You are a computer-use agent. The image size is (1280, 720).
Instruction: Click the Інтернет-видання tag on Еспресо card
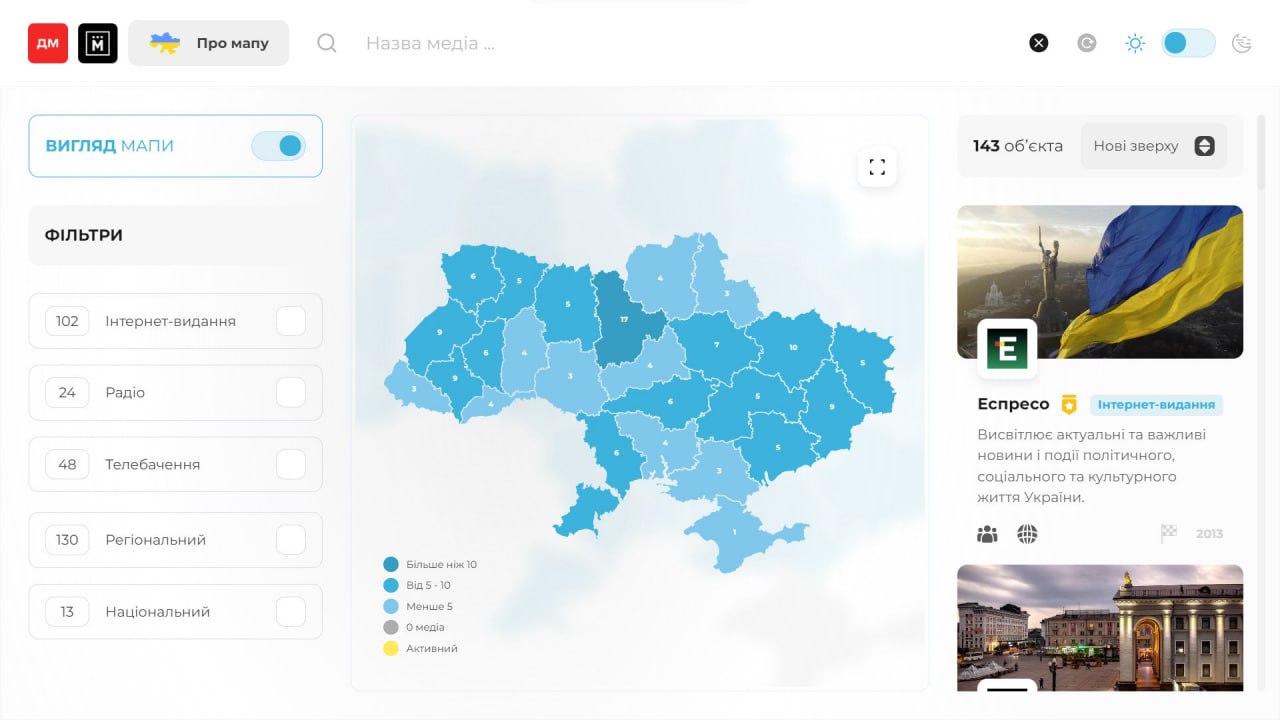pos(1156,405)
